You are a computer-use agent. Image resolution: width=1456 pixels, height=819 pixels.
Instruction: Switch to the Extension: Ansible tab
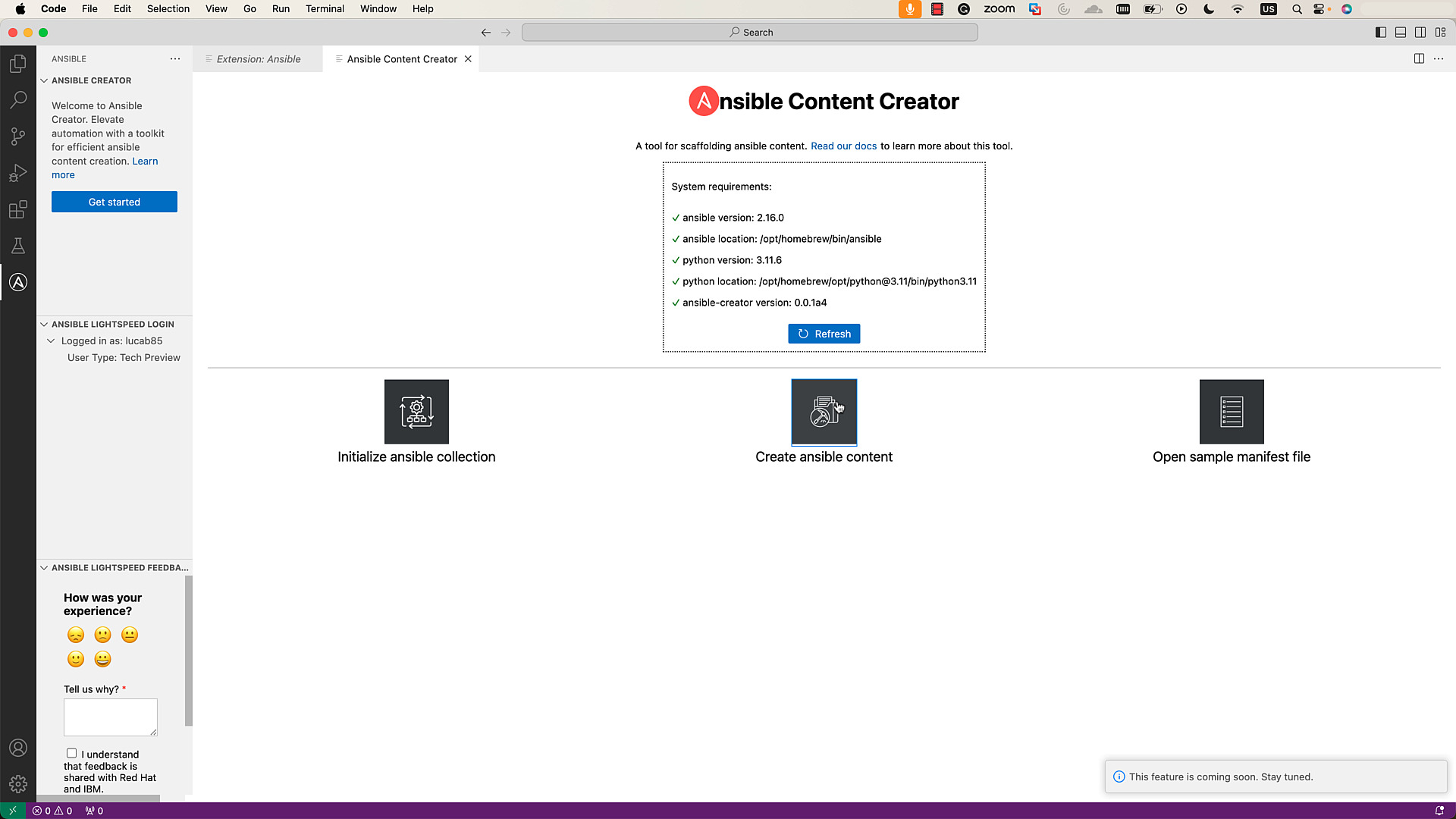(x=256, y=58)
